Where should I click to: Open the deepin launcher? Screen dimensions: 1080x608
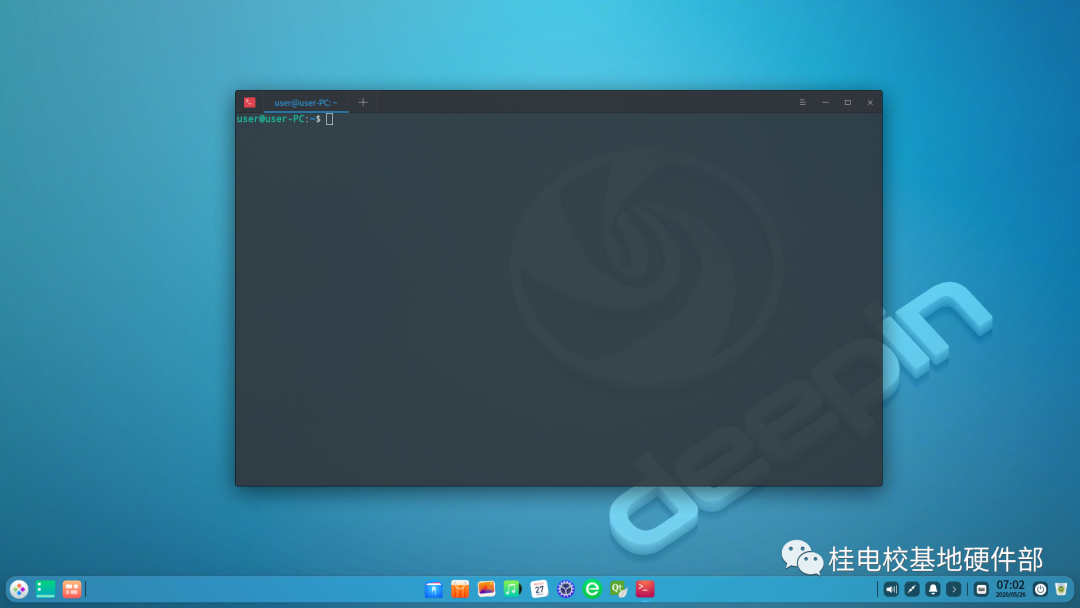(19, 589)
